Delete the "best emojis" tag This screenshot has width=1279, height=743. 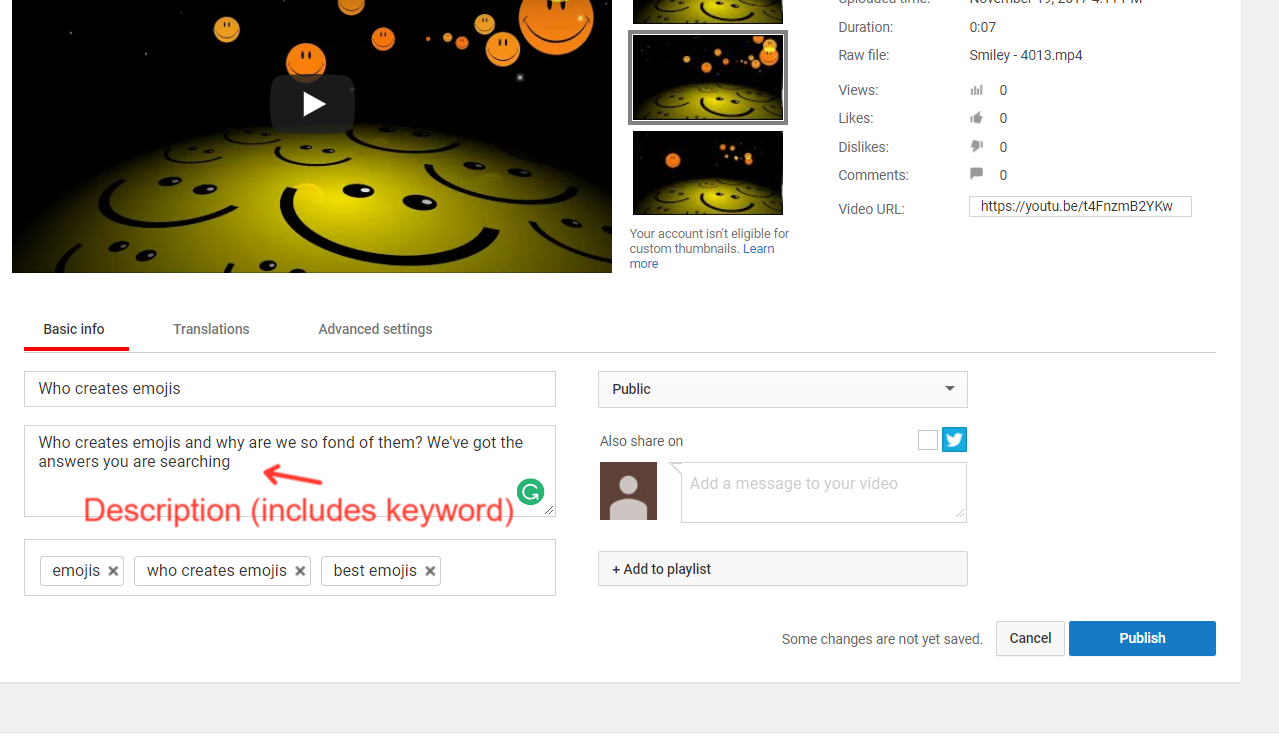coord(430,571)
